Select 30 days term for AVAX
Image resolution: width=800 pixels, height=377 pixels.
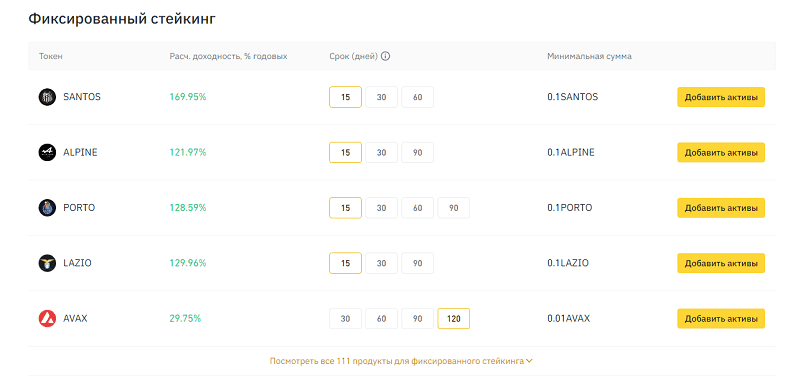345,319
